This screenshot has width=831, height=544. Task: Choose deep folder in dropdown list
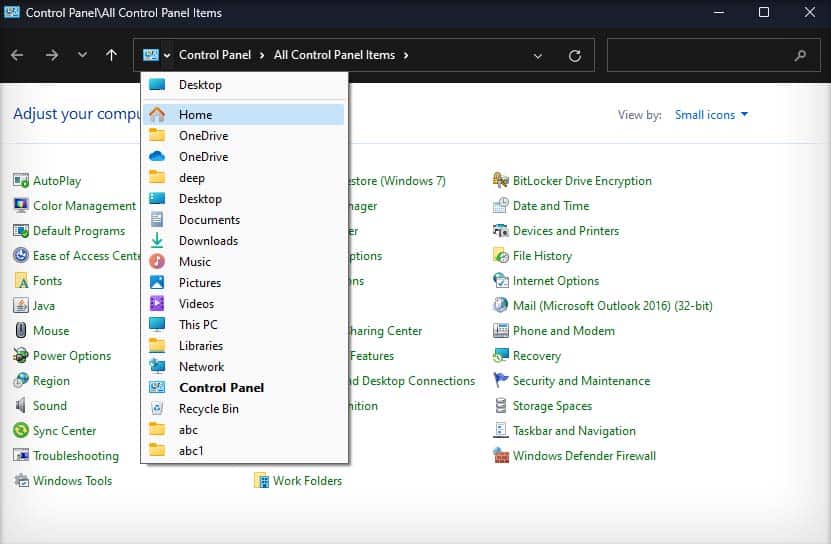pos(243,178)
